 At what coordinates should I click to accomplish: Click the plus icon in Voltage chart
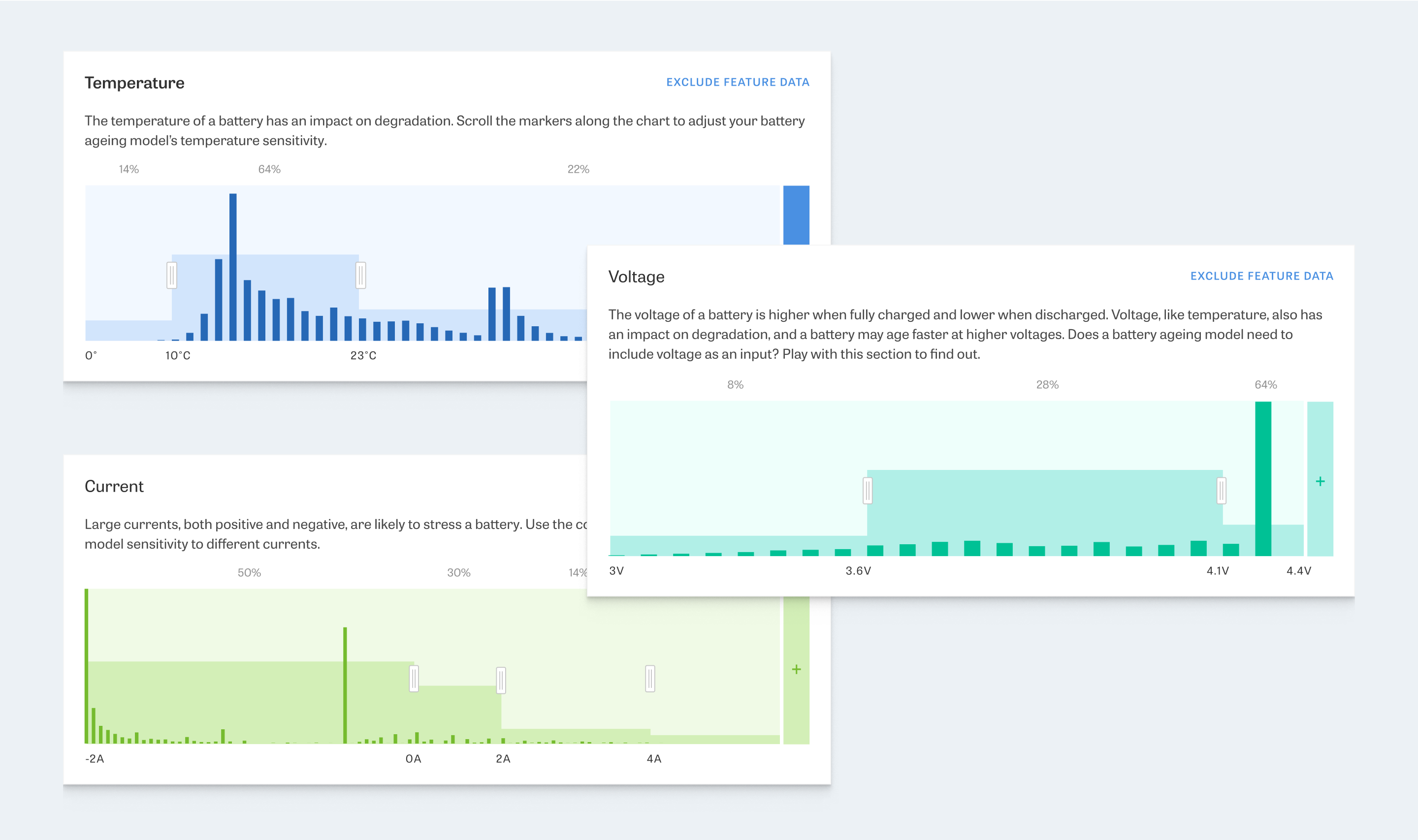coord(1320,481)
